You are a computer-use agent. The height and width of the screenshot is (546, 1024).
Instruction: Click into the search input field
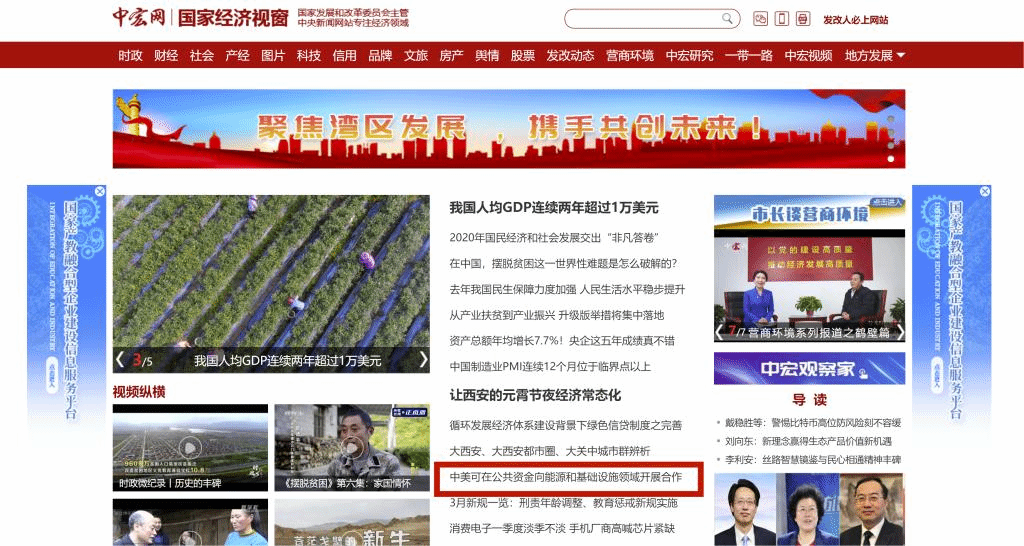coord(642,19)
